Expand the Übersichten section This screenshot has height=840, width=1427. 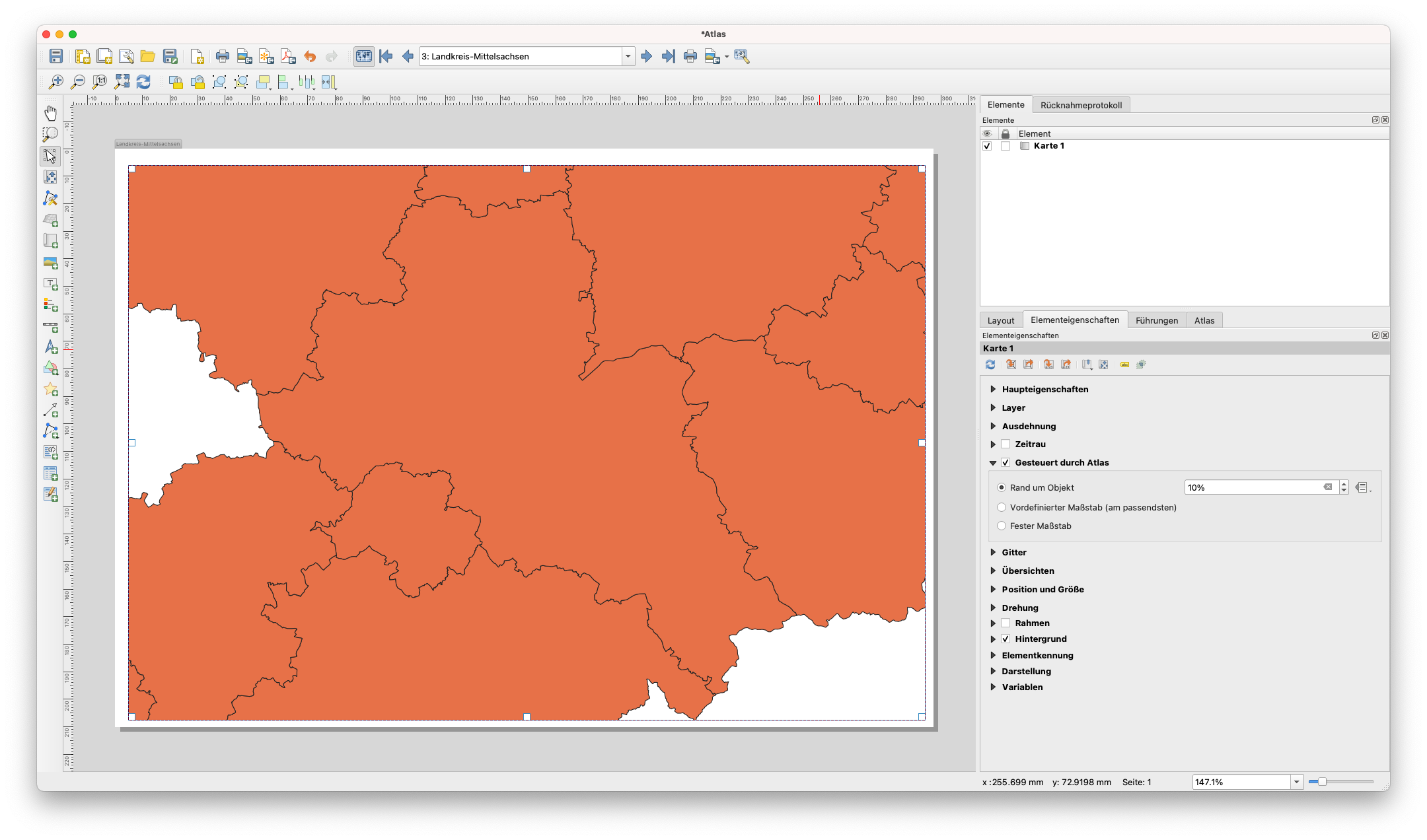click(993, 571)
